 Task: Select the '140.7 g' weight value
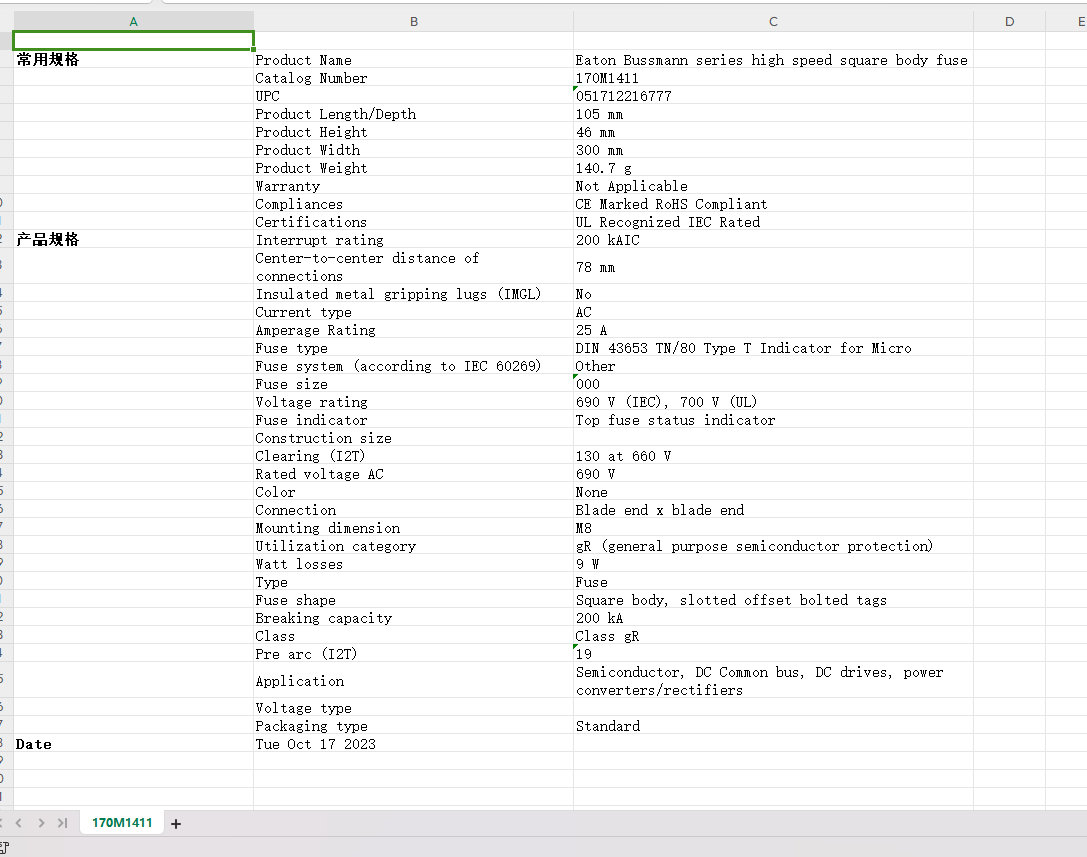[774, 168]
